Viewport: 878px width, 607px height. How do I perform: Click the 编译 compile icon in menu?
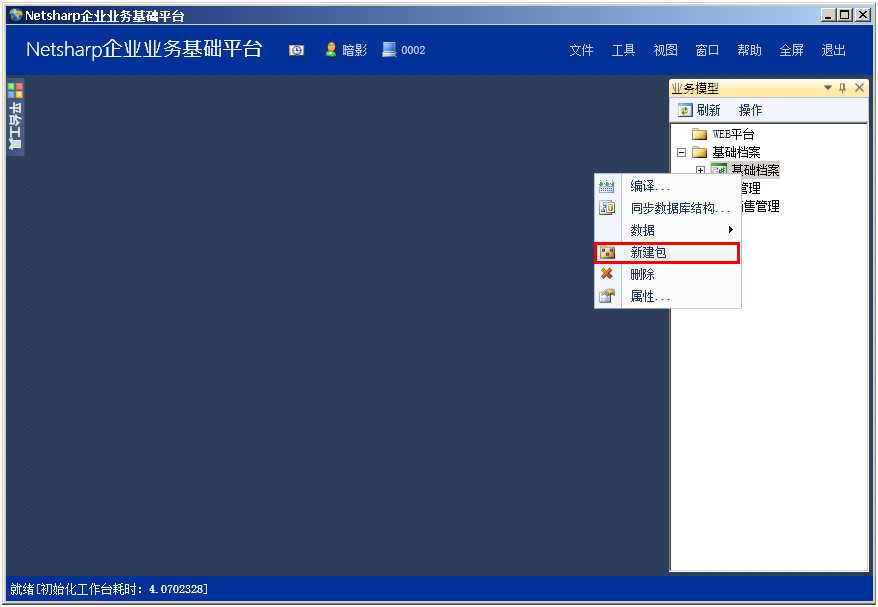(x=607, y=186)
